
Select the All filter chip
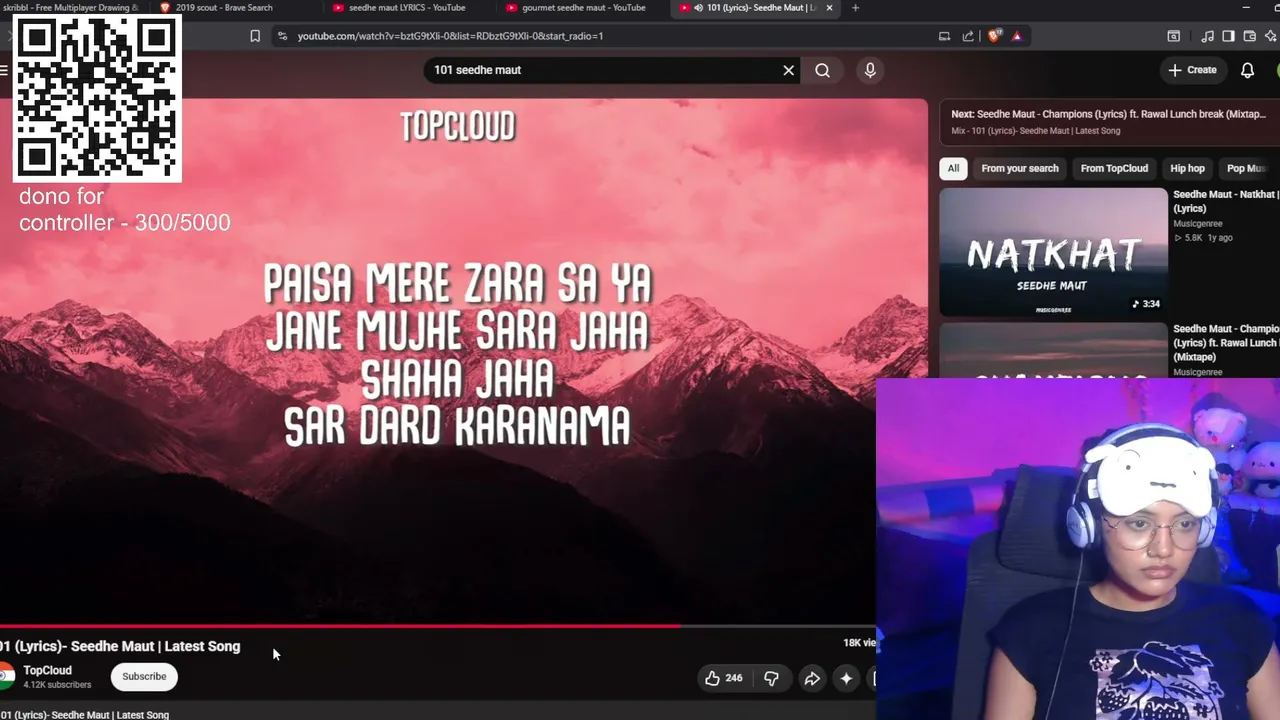pos(953,168)
